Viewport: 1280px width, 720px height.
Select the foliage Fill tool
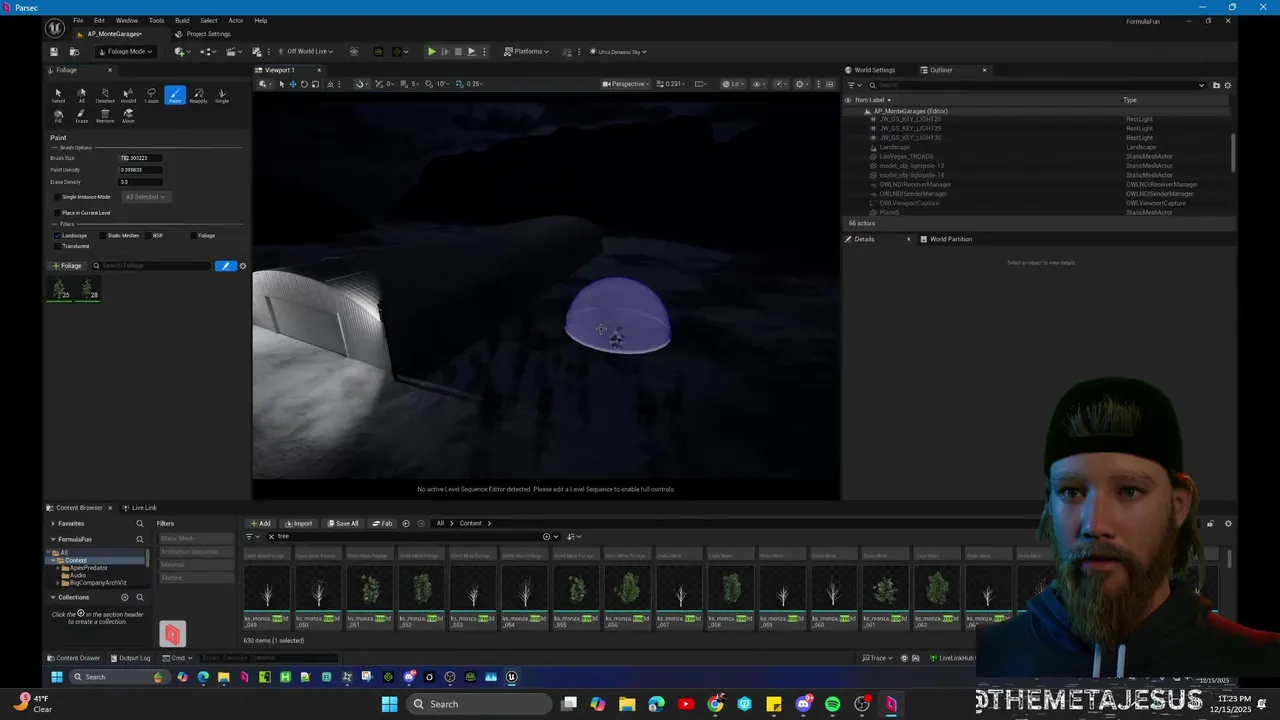pos(58,115)
